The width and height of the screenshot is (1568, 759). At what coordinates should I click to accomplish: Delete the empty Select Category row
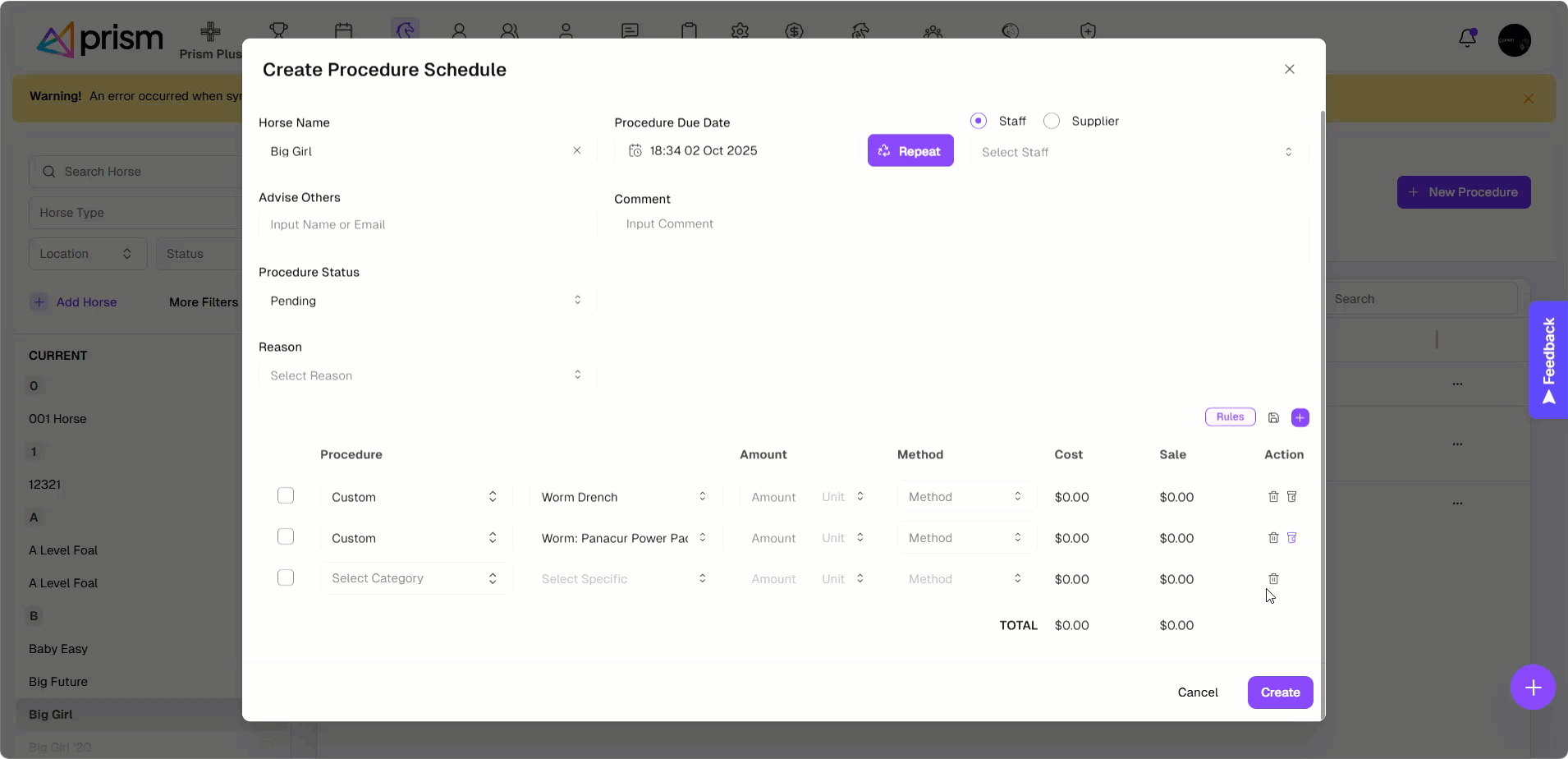click(x=1273, y=579)
